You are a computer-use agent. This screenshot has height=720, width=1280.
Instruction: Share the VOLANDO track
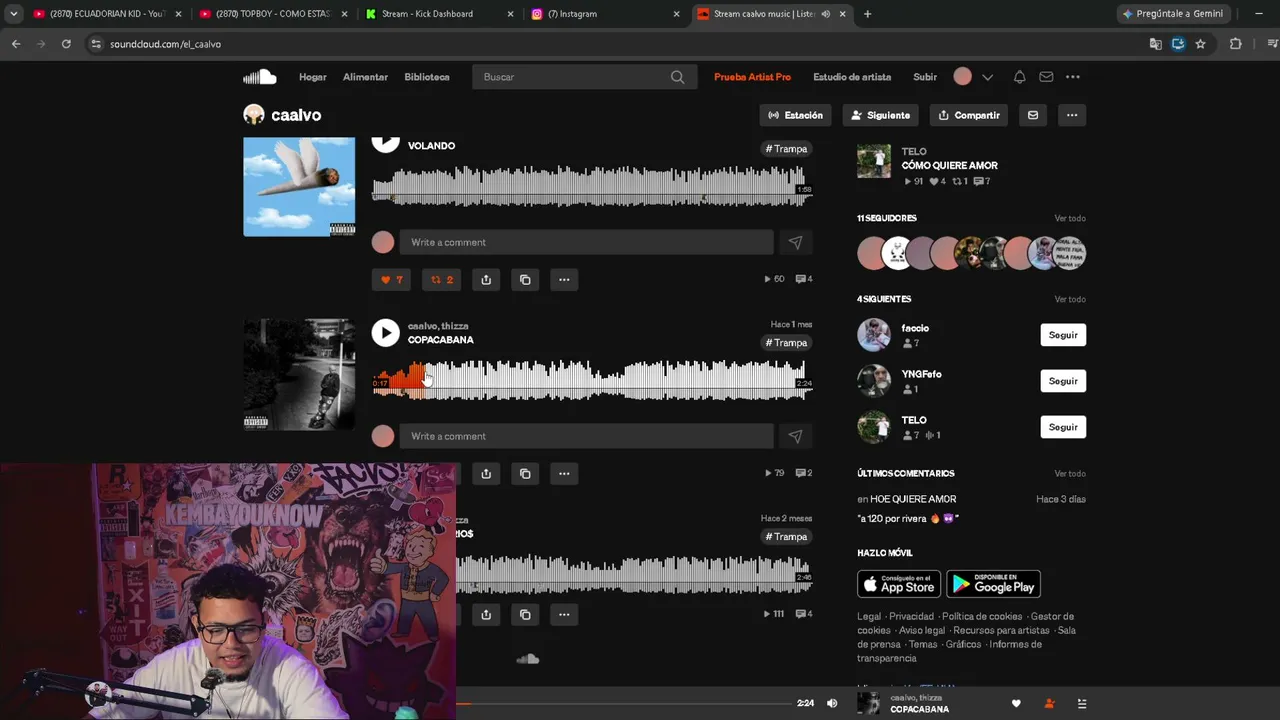[486, 280]
